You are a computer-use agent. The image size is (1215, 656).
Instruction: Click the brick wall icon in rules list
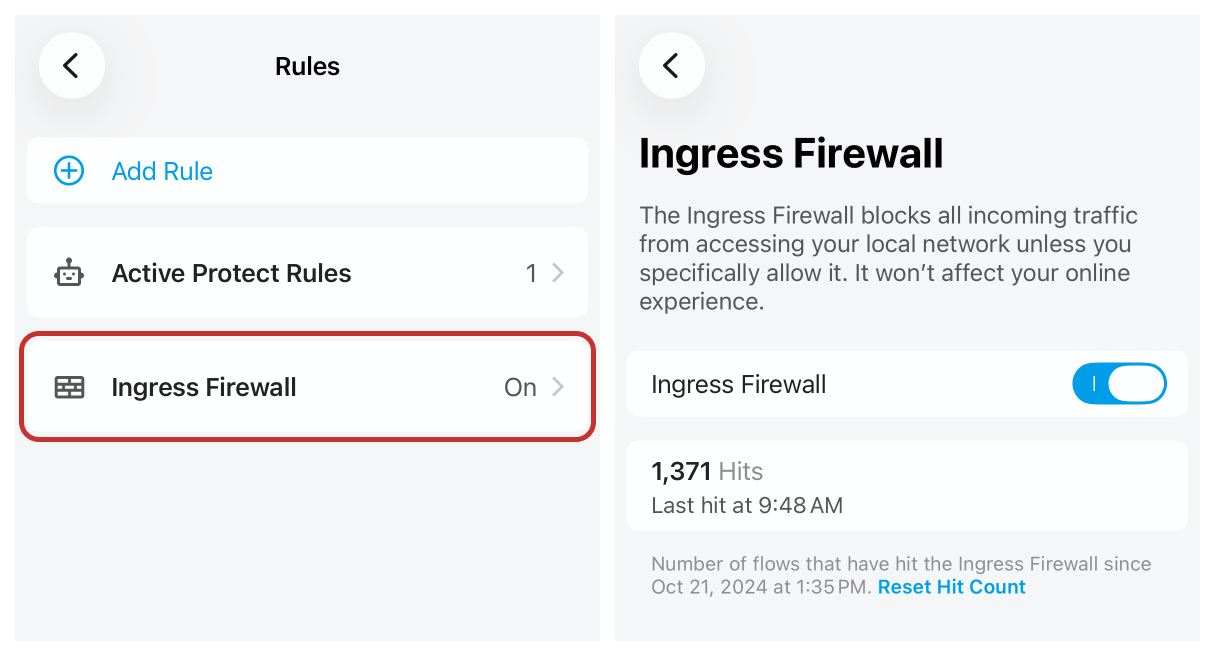69,387
